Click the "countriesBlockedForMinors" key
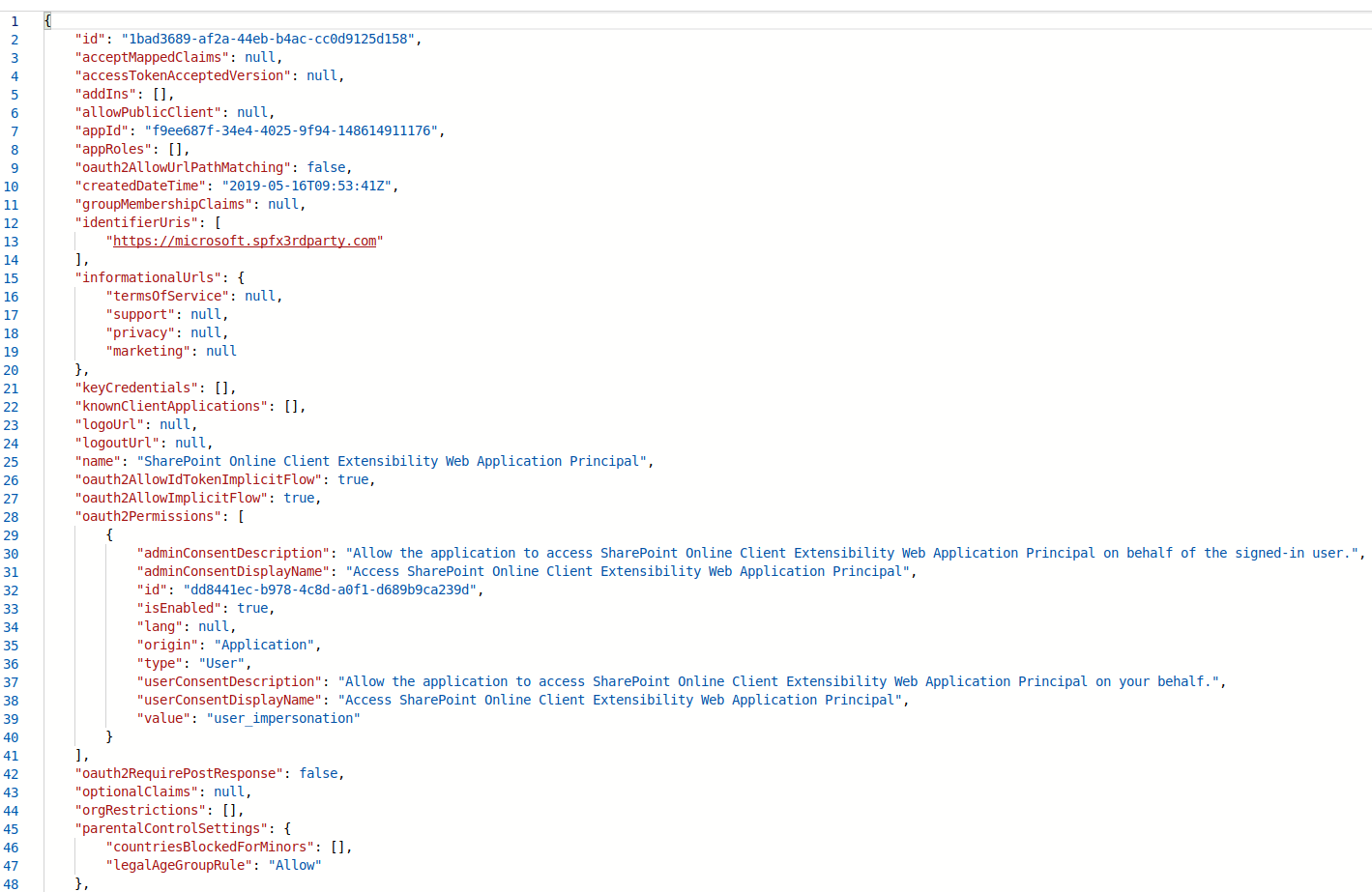This screenshot has height=892, width=1372. pos(210,847)
